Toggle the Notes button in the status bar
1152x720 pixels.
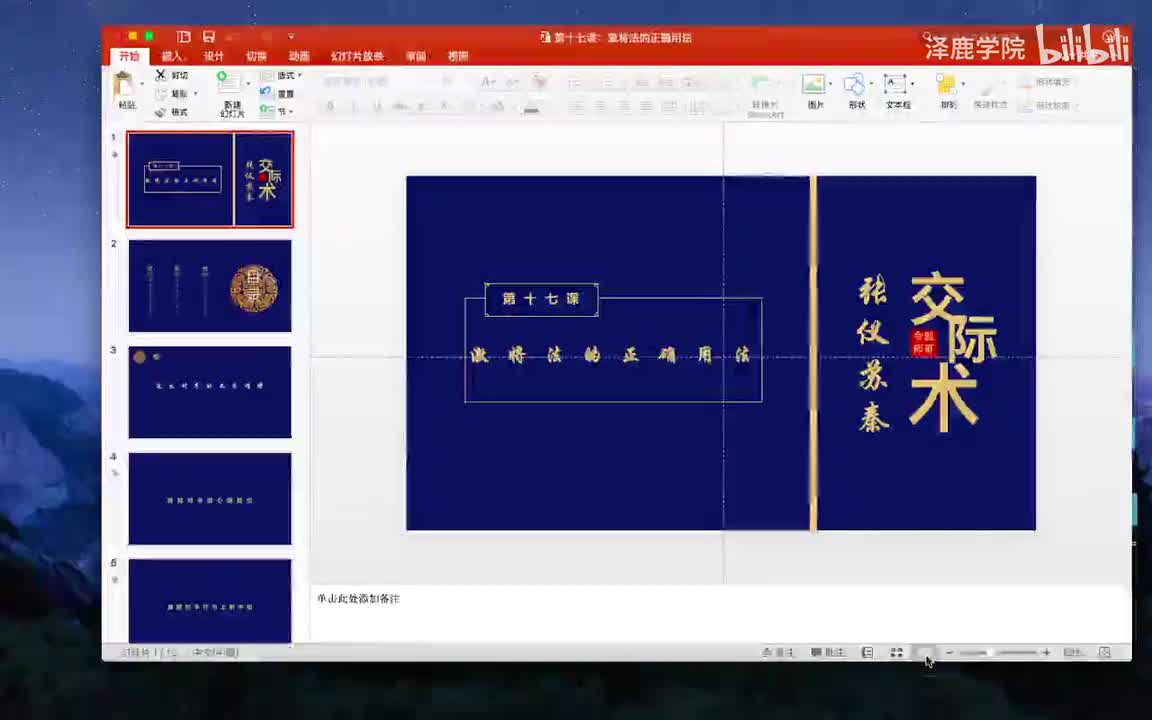coord(778,652)
